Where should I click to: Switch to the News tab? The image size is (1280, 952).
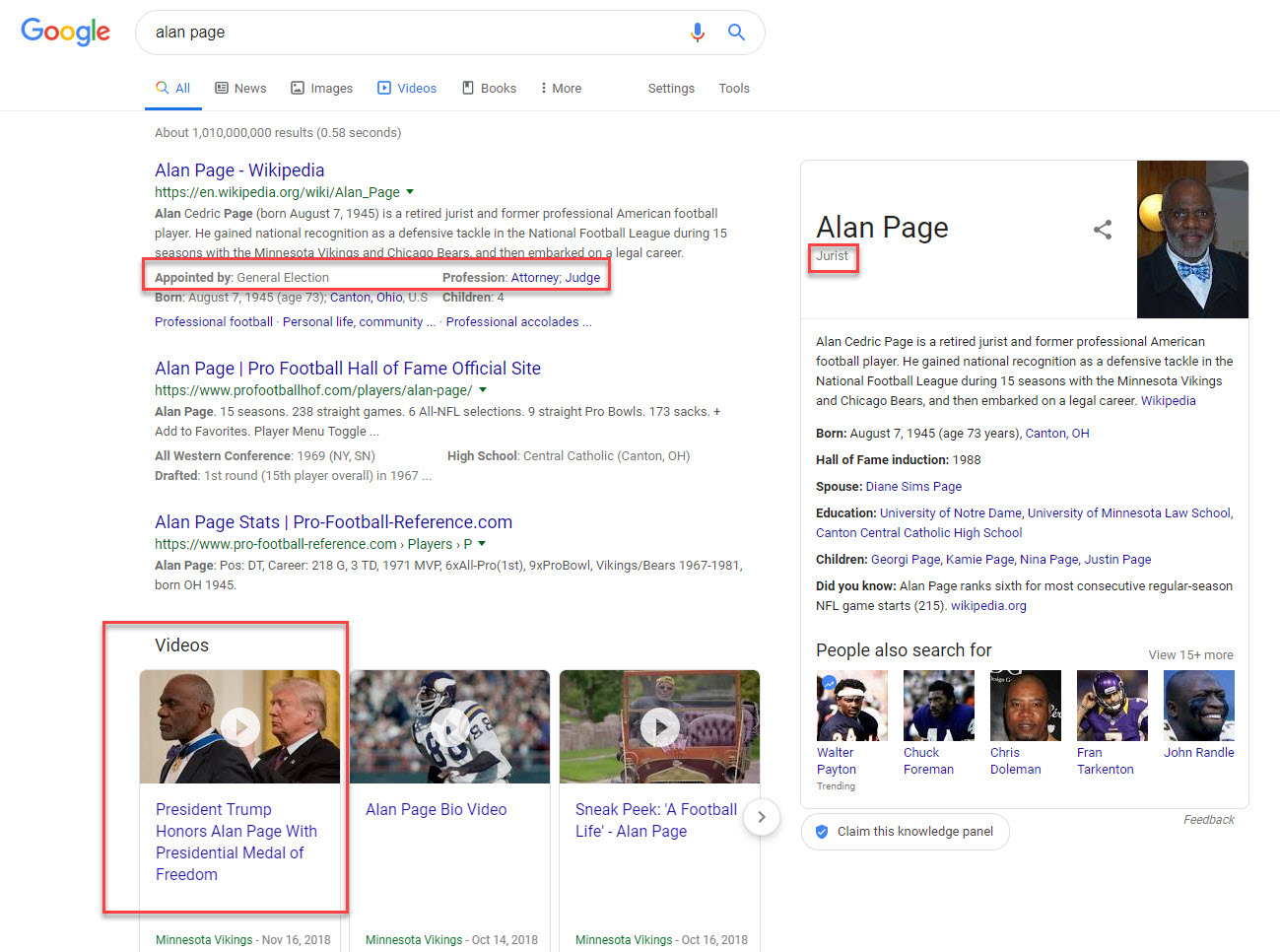[x=240, y=89]
